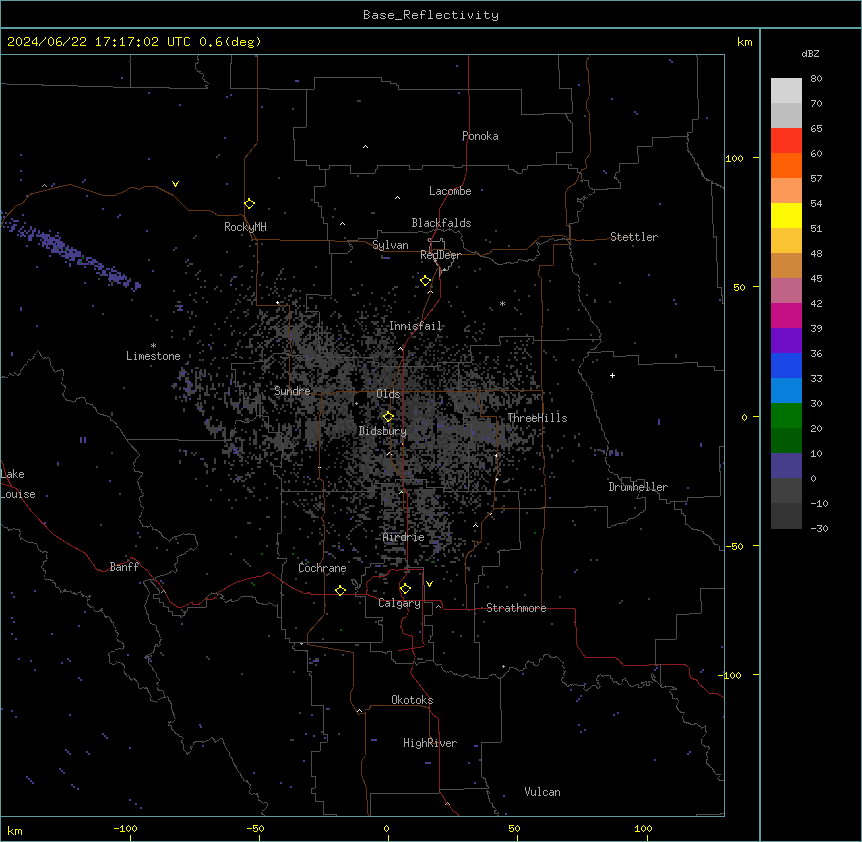Click the Limestone label
This screenshot has height=842, width=862.
click(x=153, y=356)
